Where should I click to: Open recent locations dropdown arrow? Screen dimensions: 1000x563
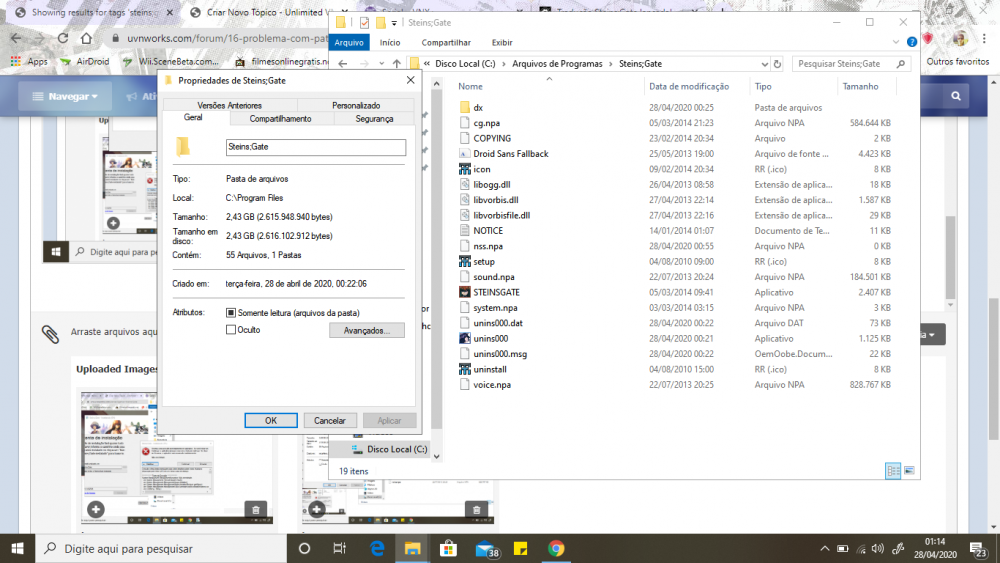coord(381,64)
